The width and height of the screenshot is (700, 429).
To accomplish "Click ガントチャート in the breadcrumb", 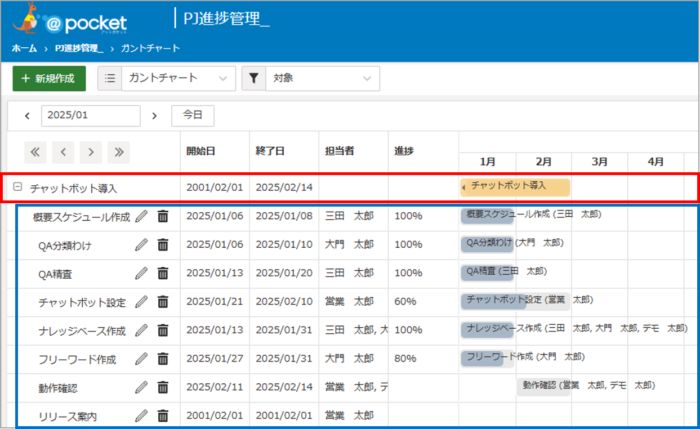I will (150, 48).
